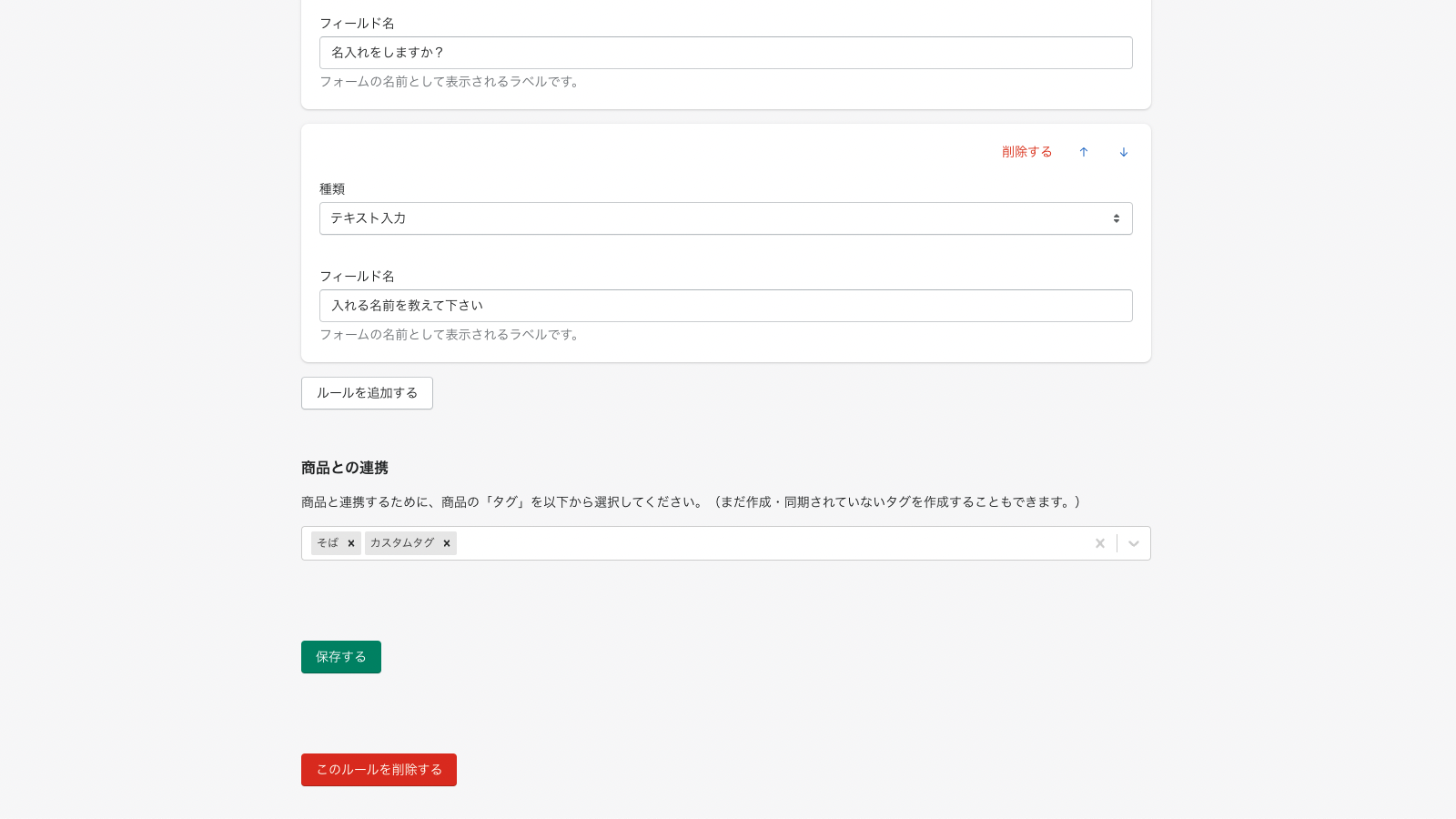Viewport: 1456px width, 819px height.
Task: Click the フィールド名 label above 名入れをしますか？
Action: tap(357, 24)
